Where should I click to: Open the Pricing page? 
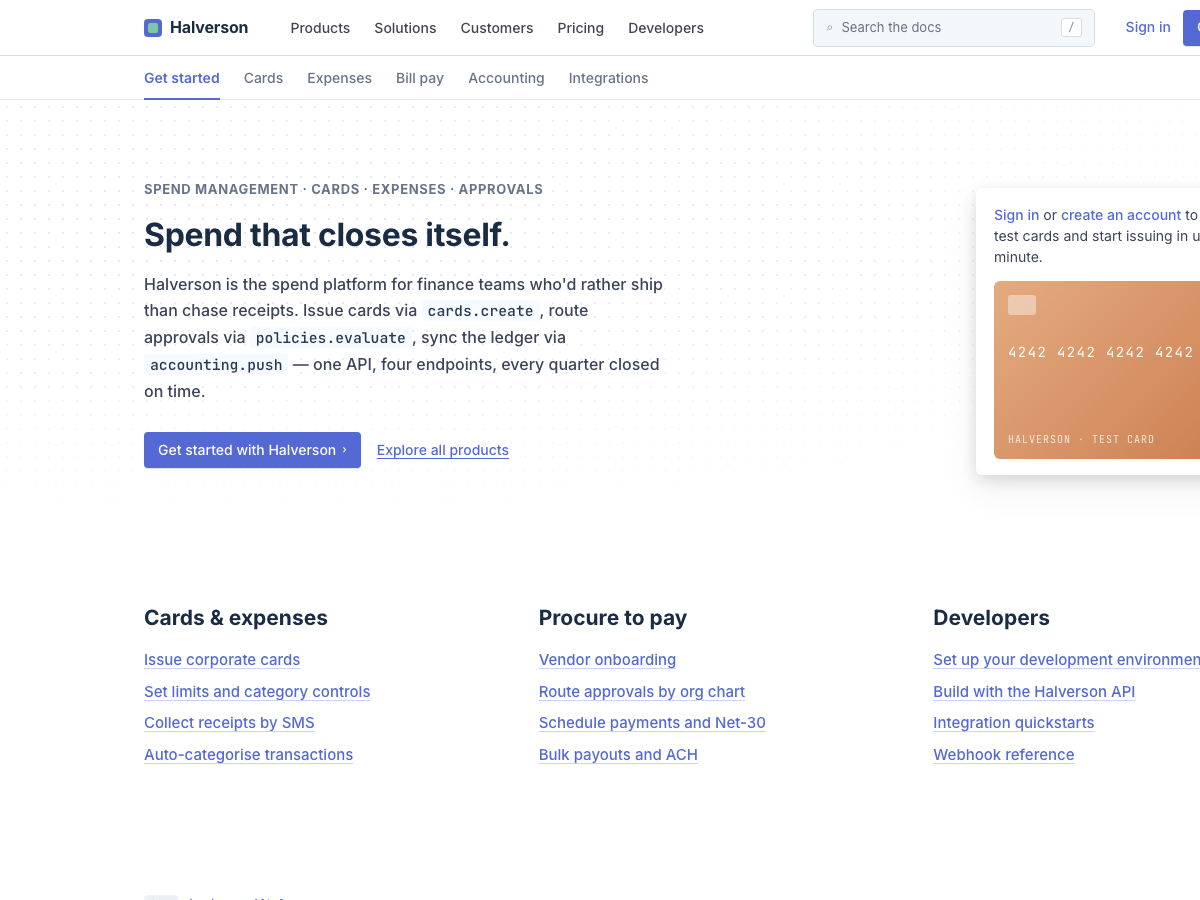tap(581, 28)
